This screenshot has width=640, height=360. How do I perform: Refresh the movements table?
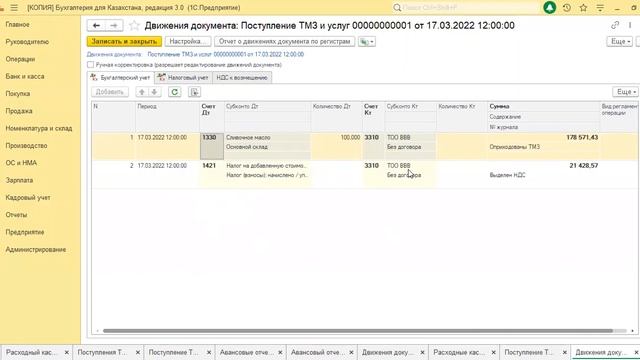pyautogui.click(x=175, y=92)
